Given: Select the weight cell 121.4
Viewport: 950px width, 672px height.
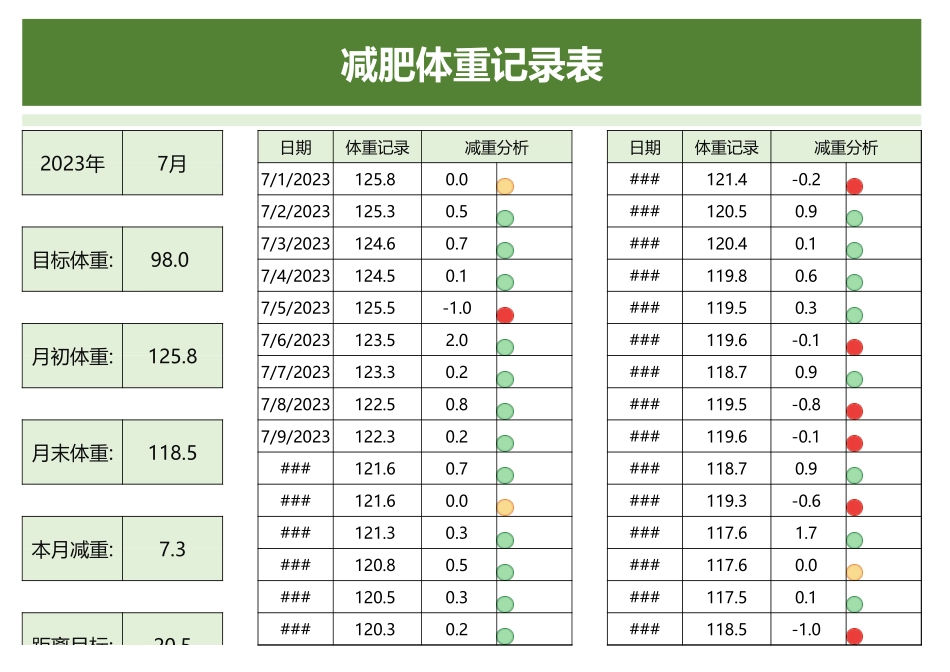Looking at the screenshot, I should 726,179.
